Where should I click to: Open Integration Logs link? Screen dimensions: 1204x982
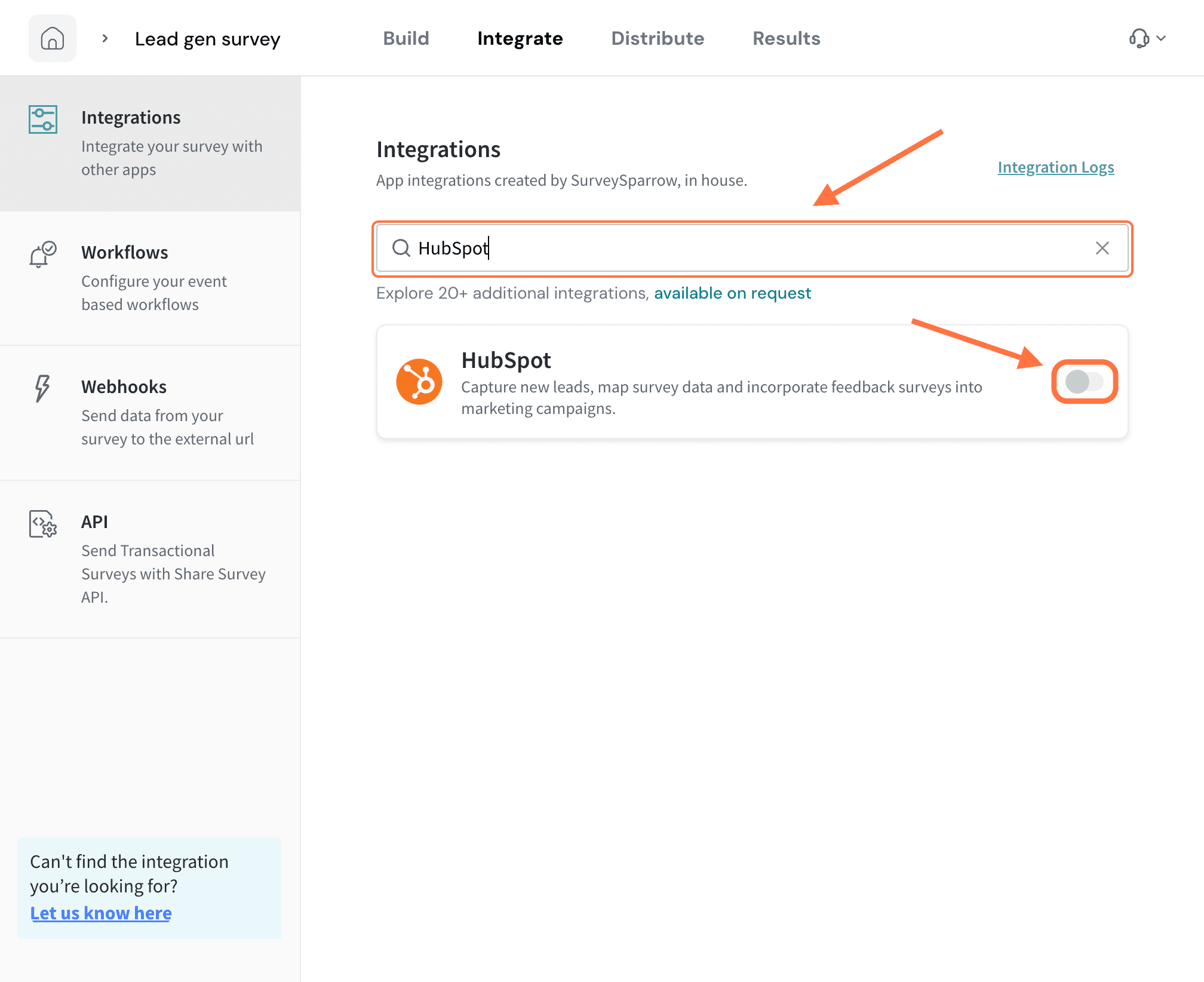tap(1056, 167)
